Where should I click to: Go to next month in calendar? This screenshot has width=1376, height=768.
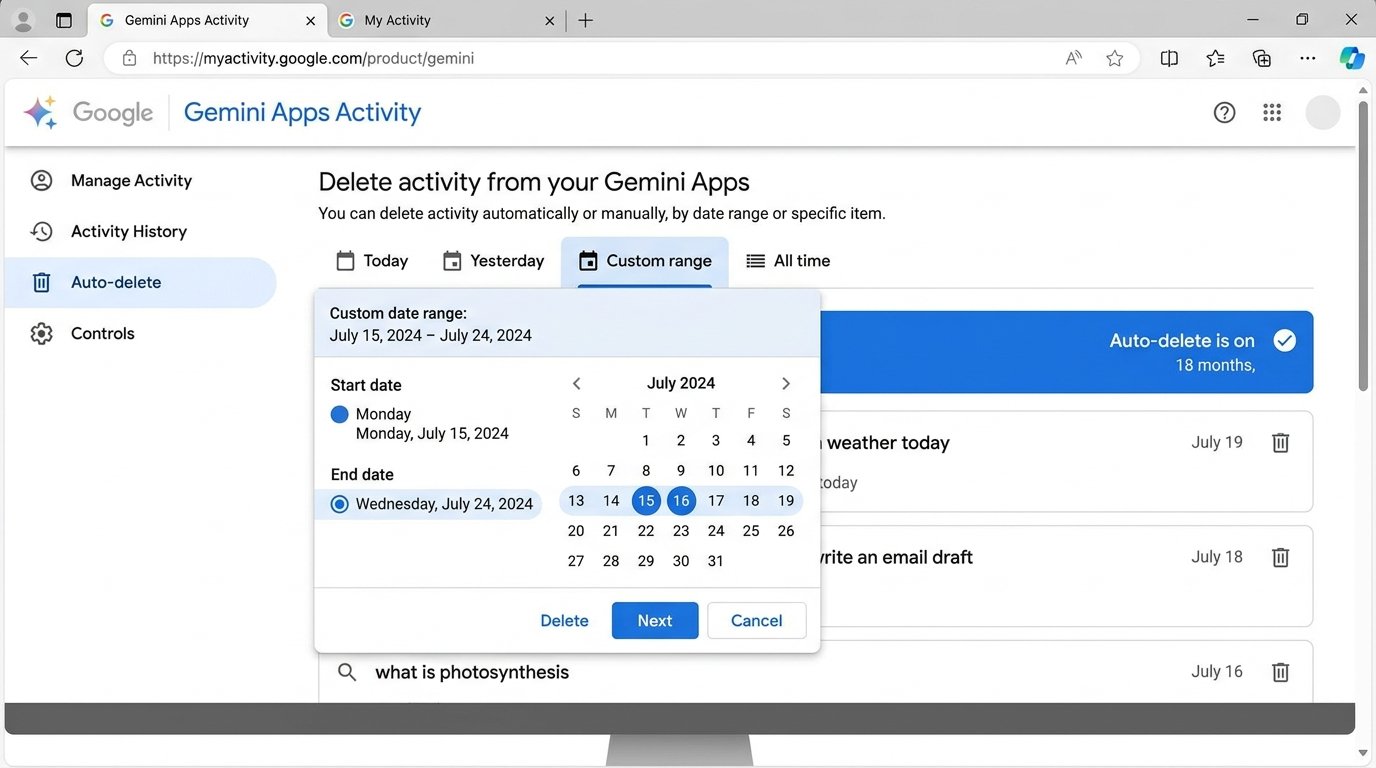coord(786,383)
